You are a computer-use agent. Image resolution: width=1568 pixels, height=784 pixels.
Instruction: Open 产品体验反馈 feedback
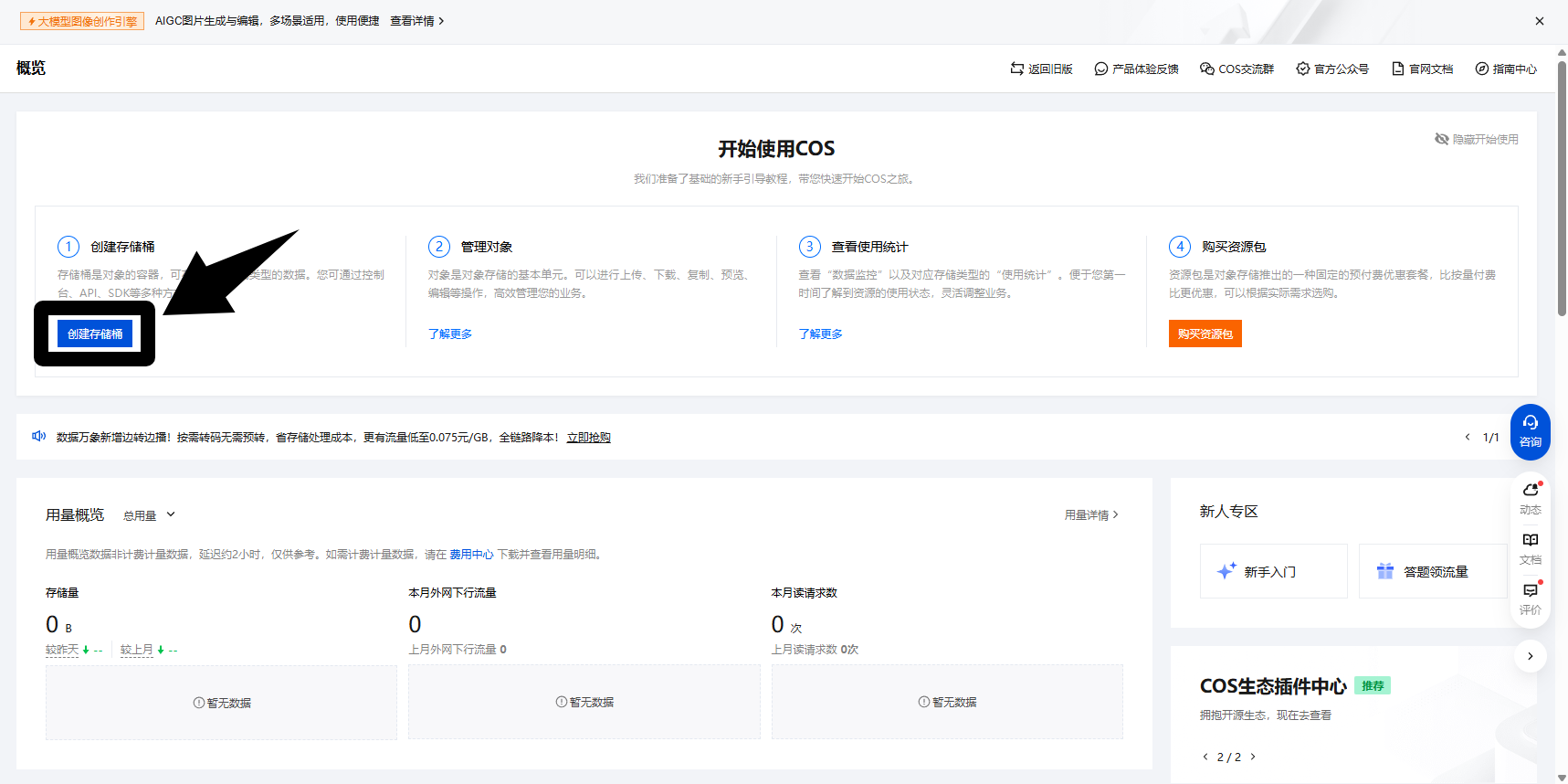(1136, 69)
